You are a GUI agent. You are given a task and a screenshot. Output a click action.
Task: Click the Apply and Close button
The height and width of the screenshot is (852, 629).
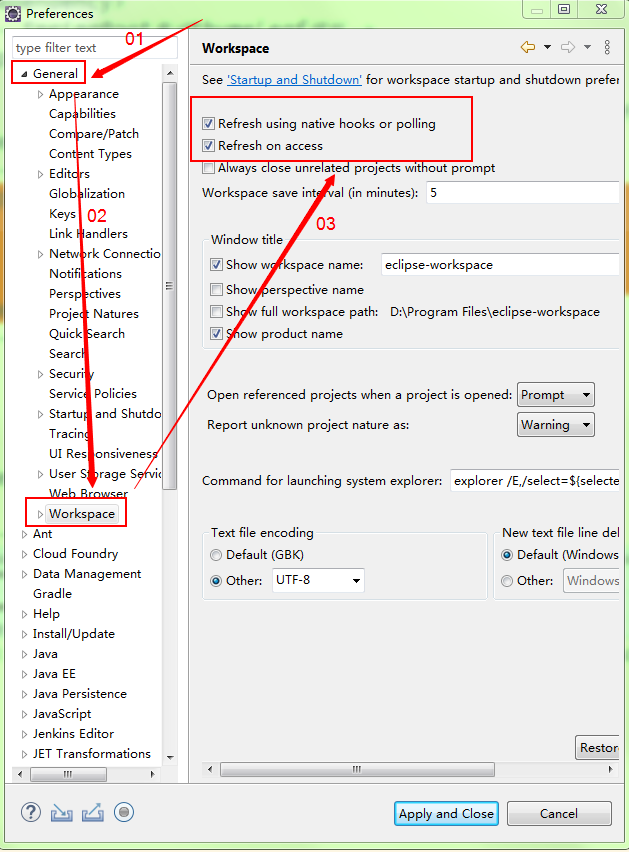[446, 813]
